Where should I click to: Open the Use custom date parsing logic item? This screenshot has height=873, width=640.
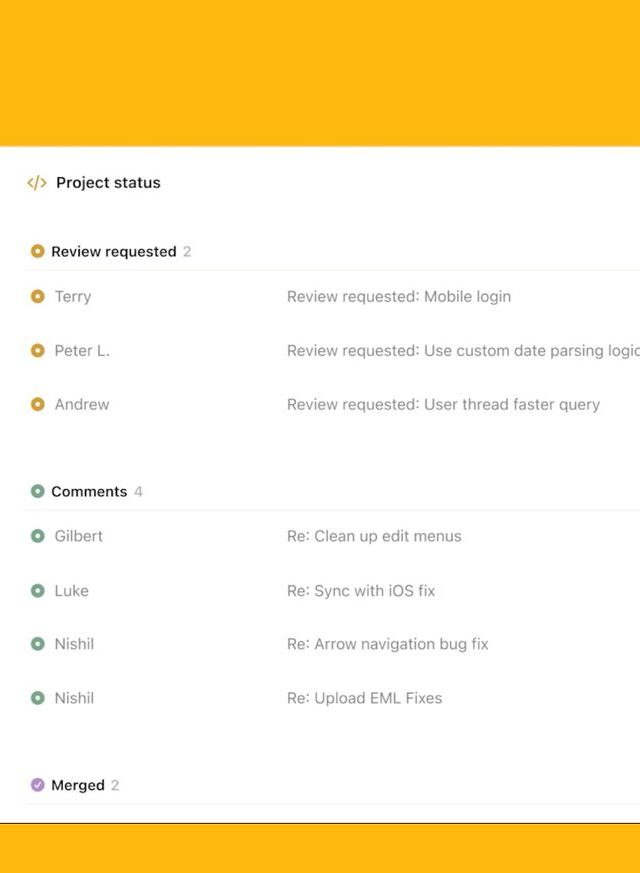(462, 351)
